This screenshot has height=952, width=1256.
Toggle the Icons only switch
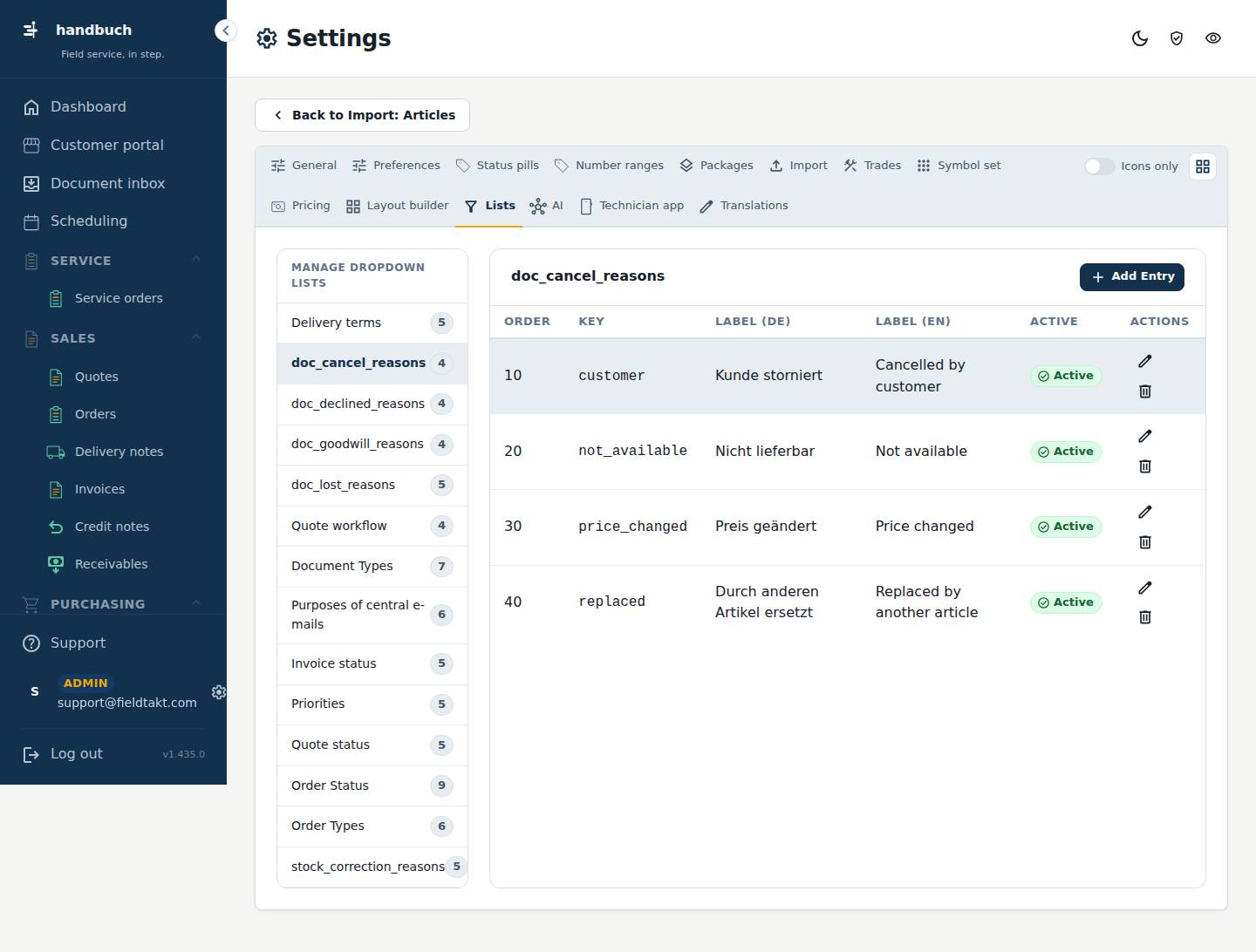coord(1099,167)
